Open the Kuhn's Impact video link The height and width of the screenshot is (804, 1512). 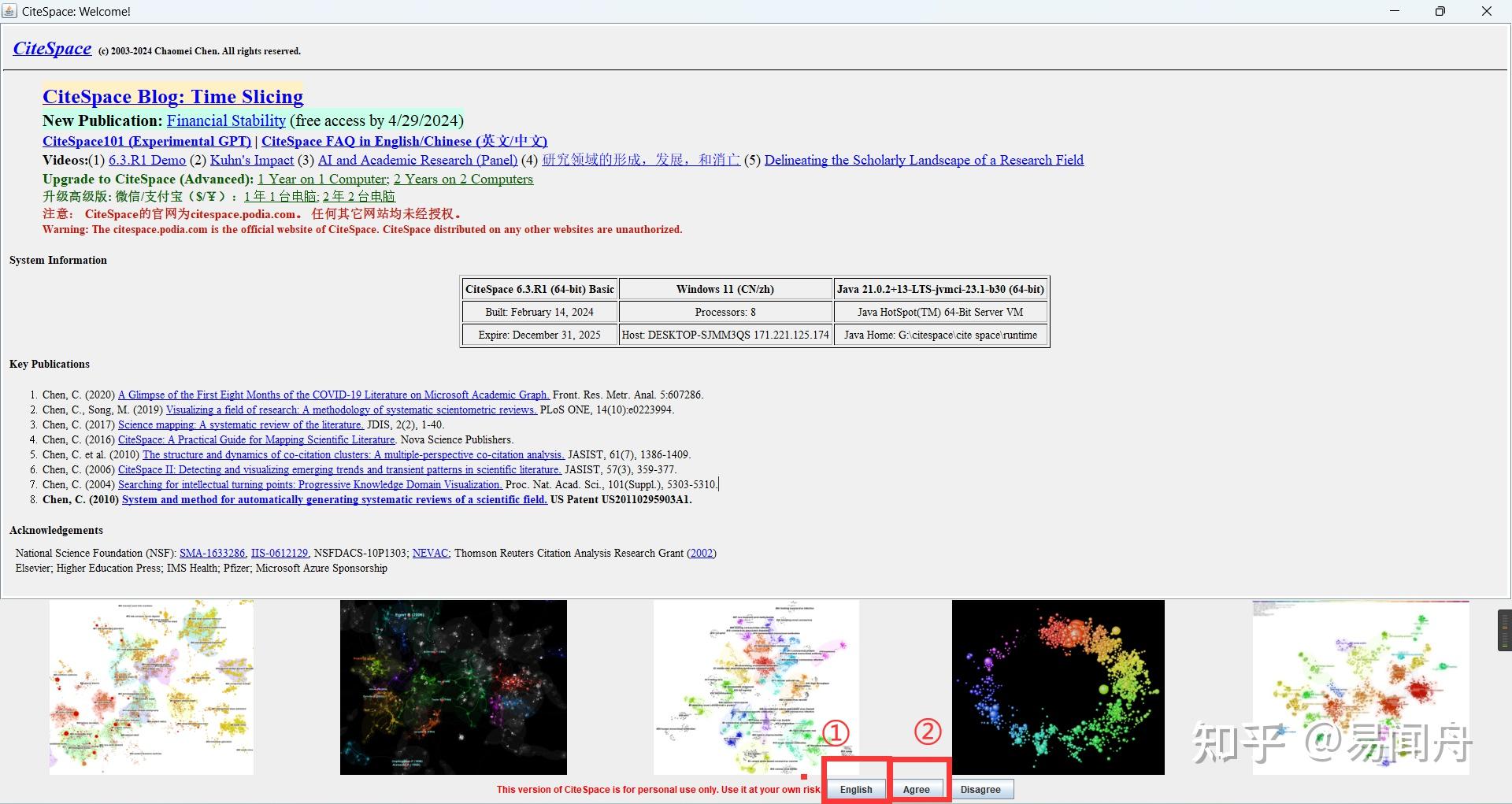click(252, 160)
